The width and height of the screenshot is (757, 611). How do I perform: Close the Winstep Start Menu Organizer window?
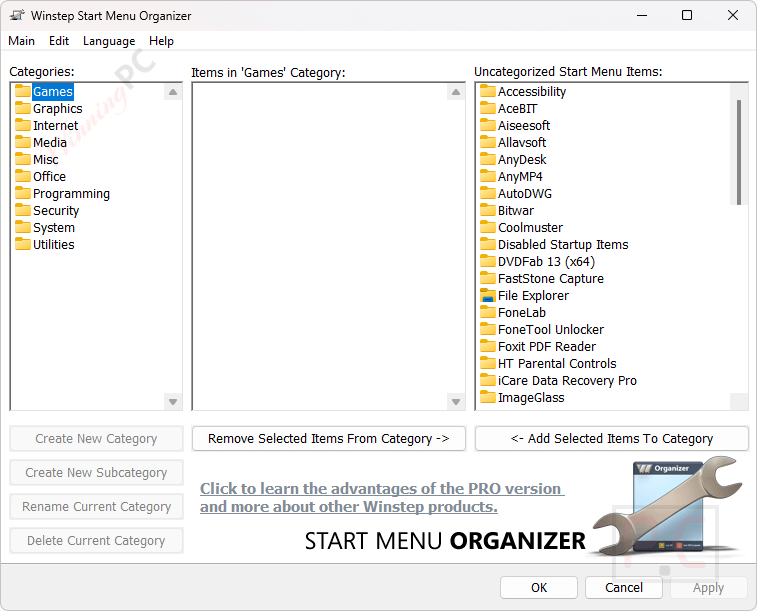[x=732, y=15]
